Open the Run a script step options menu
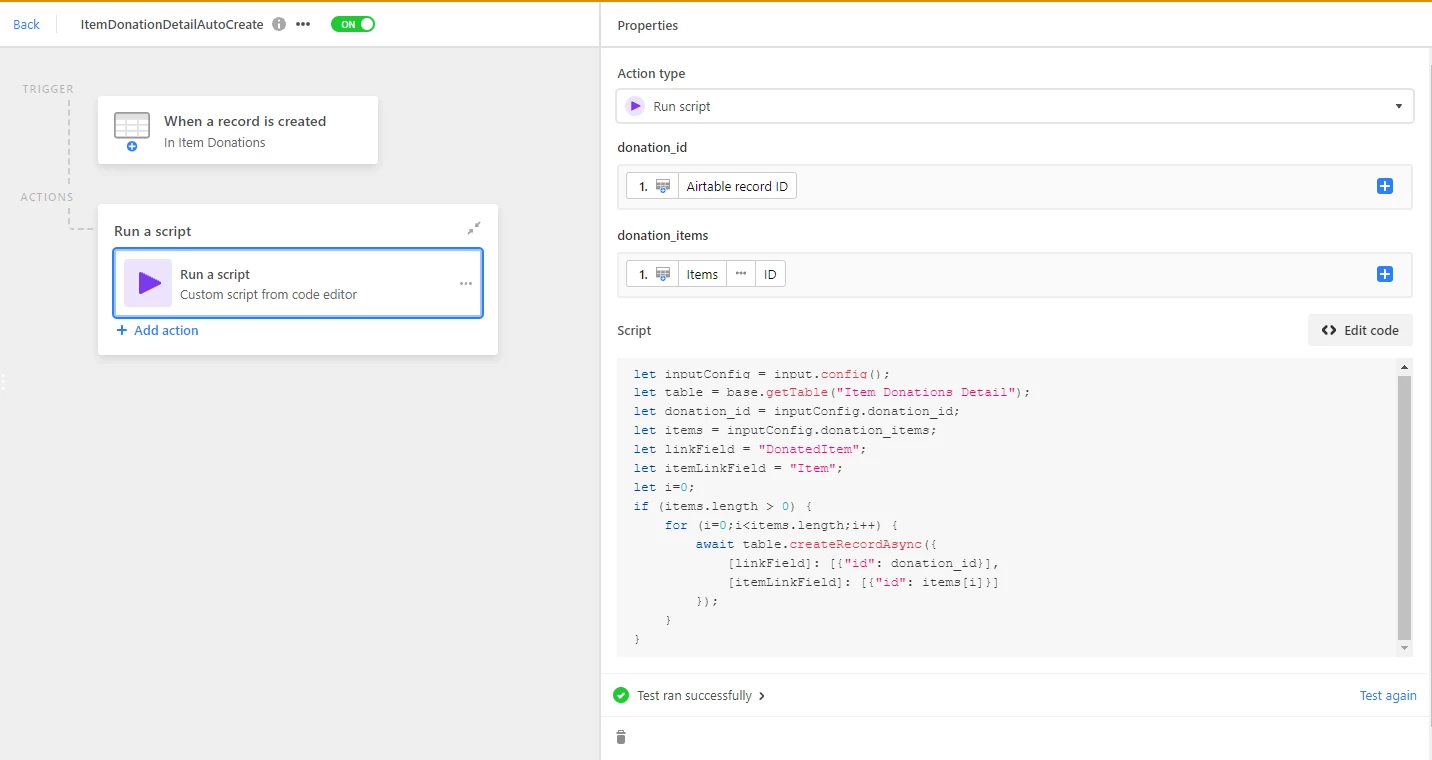Screen dimensions: 1432x760 (x=466, y=283)
